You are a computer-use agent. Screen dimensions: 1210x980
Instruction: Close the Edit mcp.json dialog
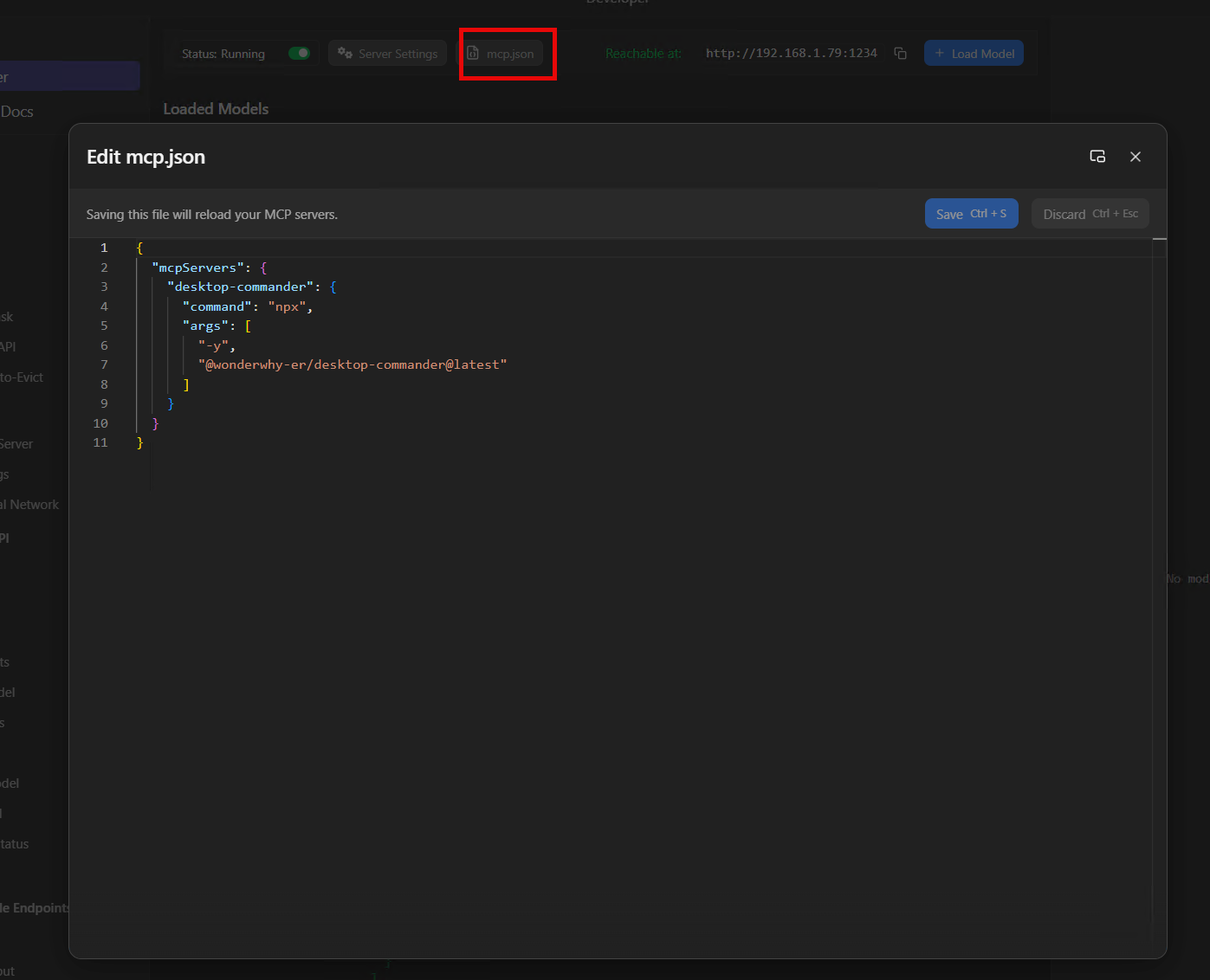pos(1136,157)
